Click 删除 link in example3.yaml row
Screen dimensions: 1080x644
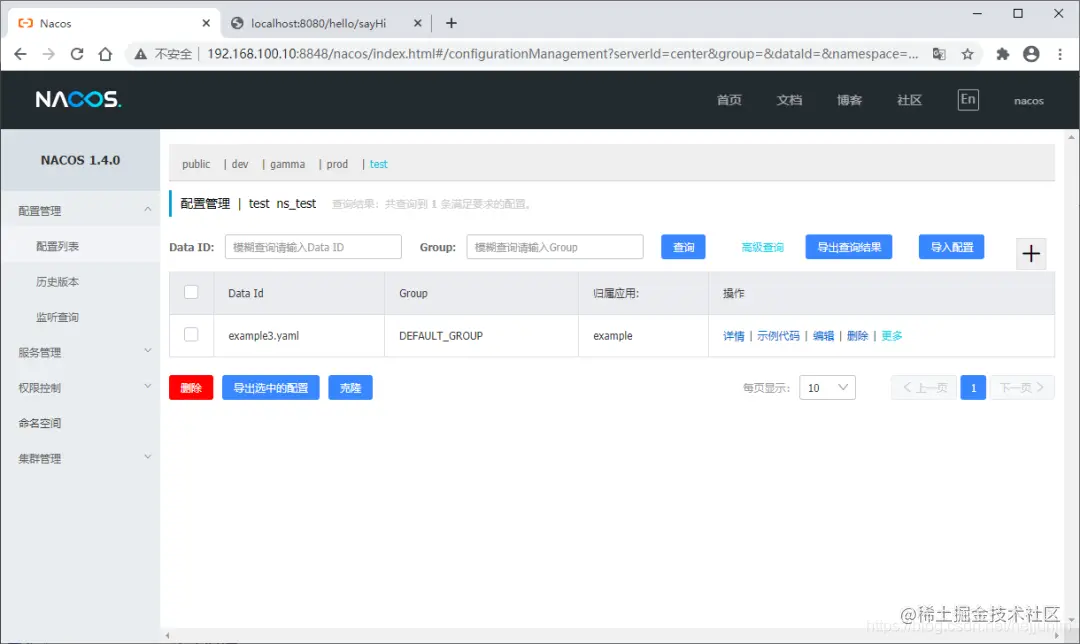(858, 335)
